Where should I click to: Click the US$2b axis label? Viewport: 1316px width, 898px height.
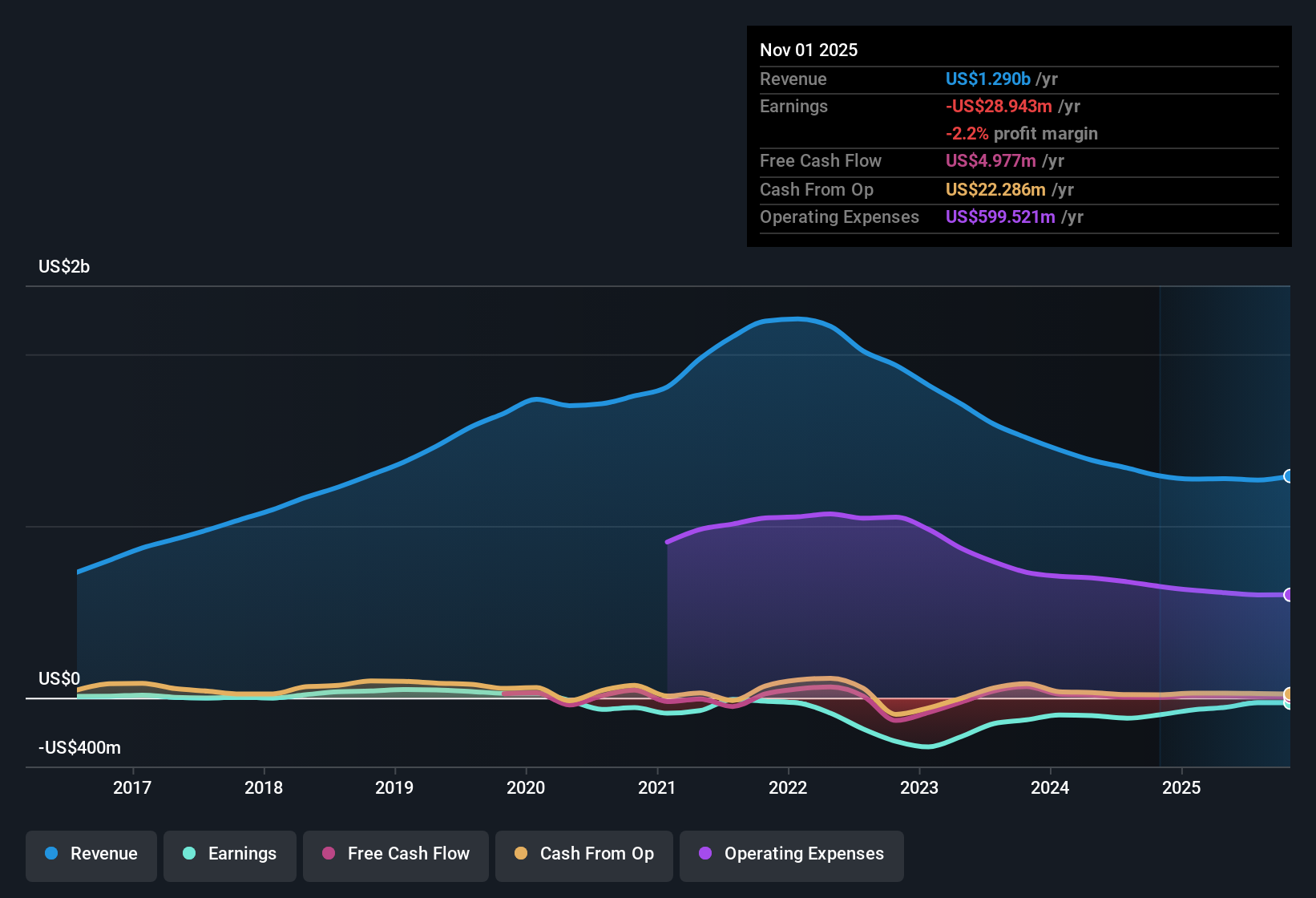64,266
